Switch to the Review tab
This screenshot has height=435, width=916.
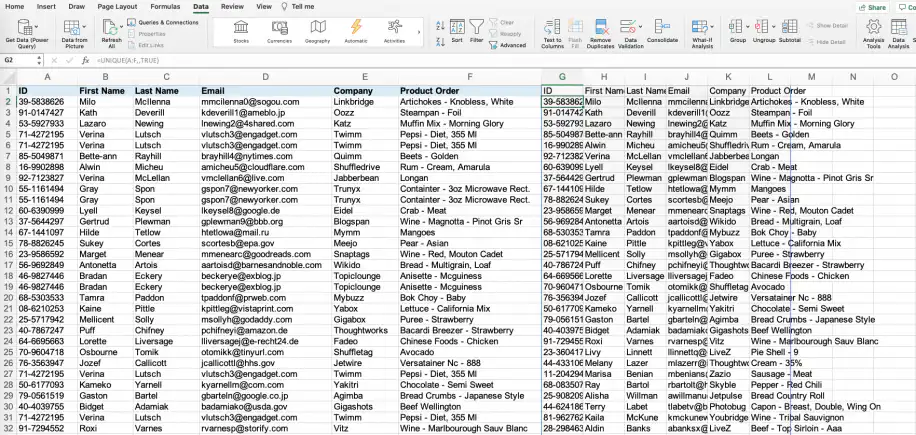(x=233, y=6)
